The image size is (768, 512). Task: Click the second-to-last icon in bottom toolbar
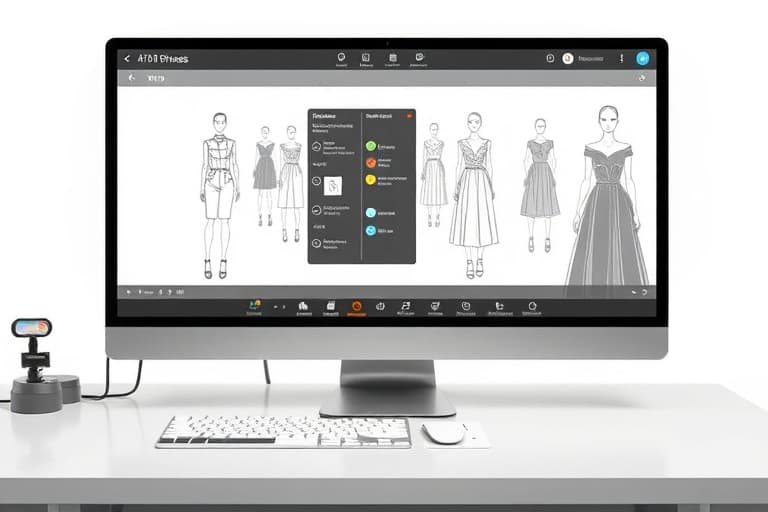pyautogui.click(x=499, y=307)
